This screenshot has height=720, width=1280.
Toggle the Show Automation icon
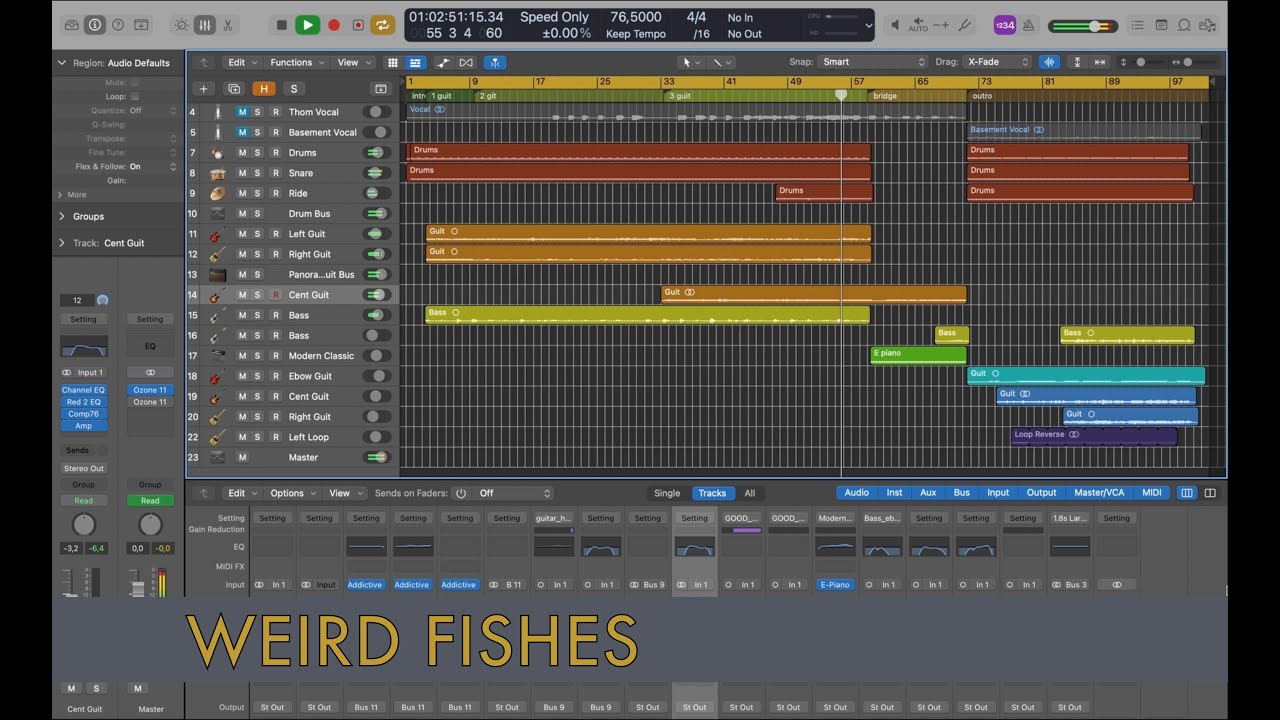click(444, 62)
